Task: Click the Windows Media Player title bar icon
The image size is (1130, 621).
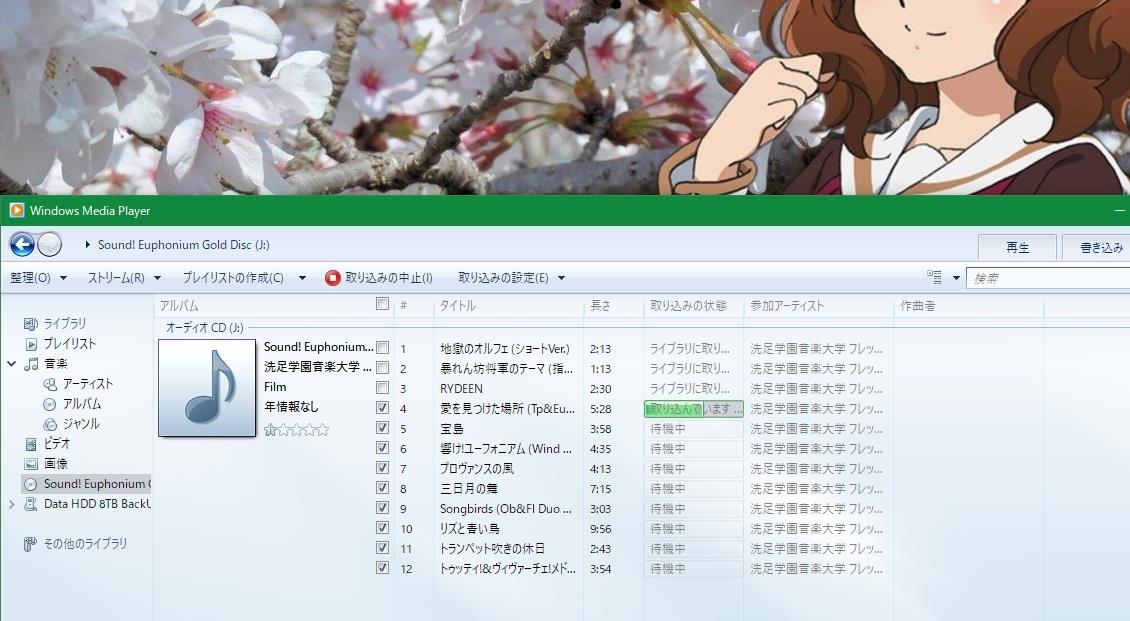Action: (17, 210)
